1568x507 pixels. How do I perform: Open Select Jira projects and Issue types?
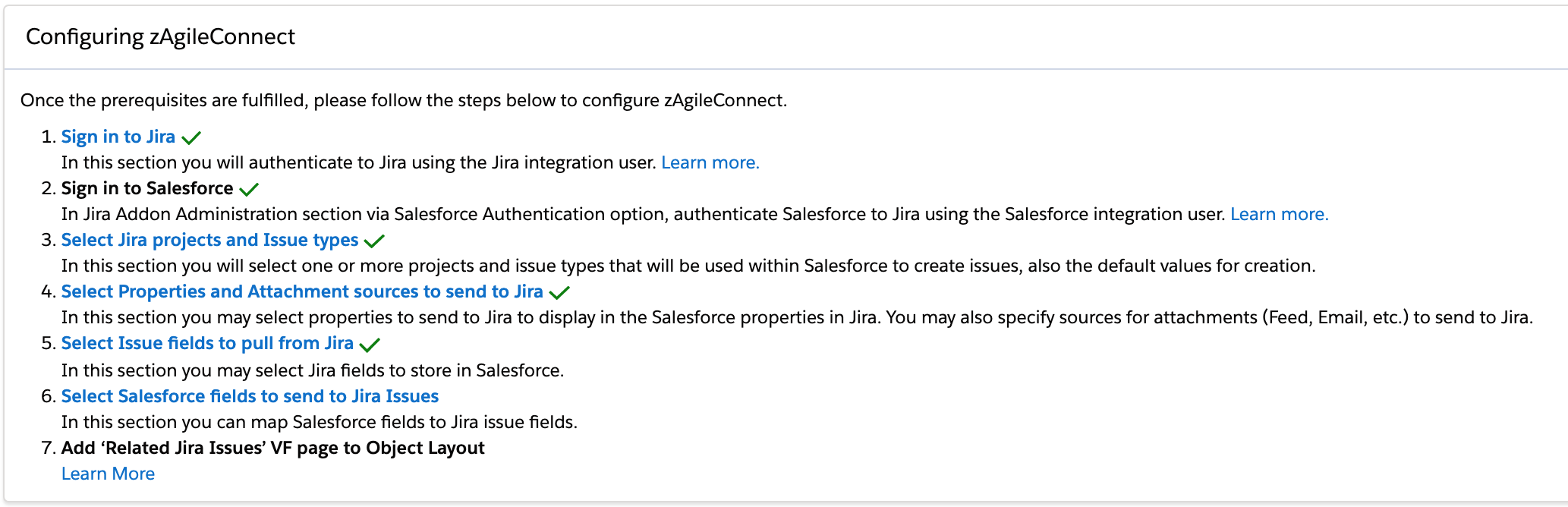pos(209,240)
